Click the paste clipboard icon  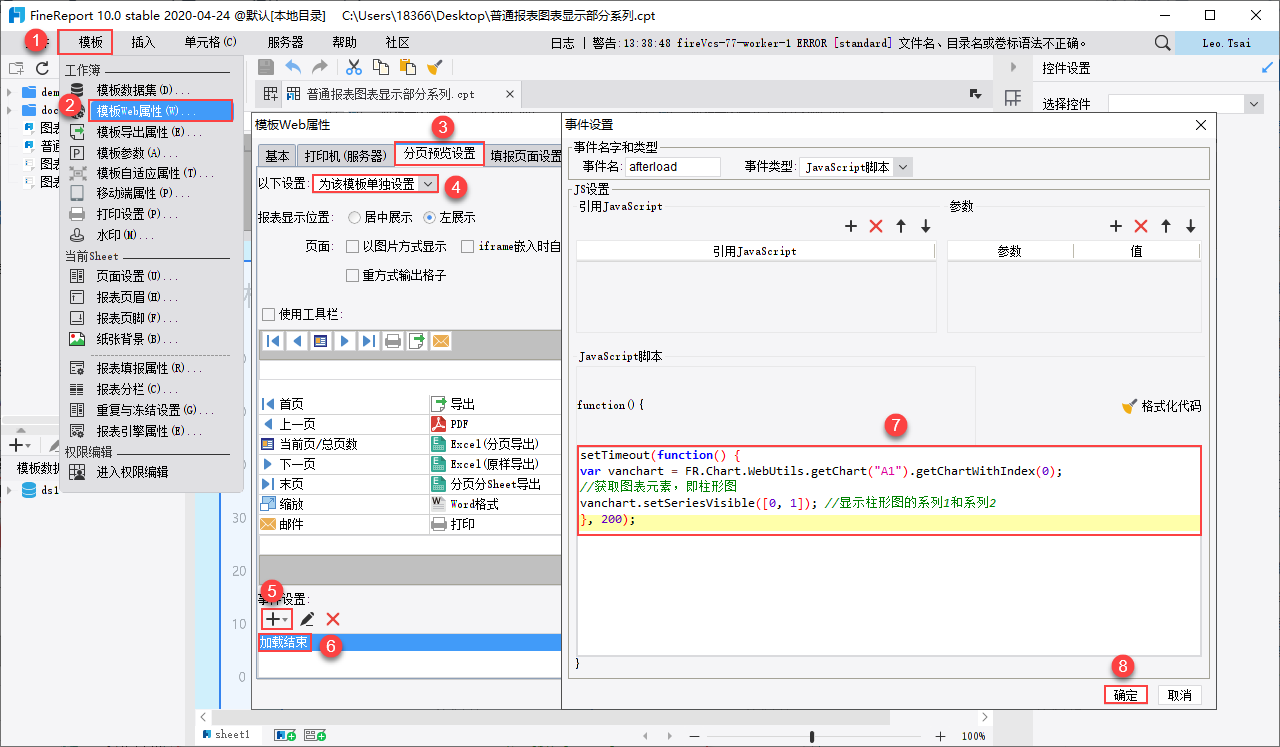tap(408, 67)
